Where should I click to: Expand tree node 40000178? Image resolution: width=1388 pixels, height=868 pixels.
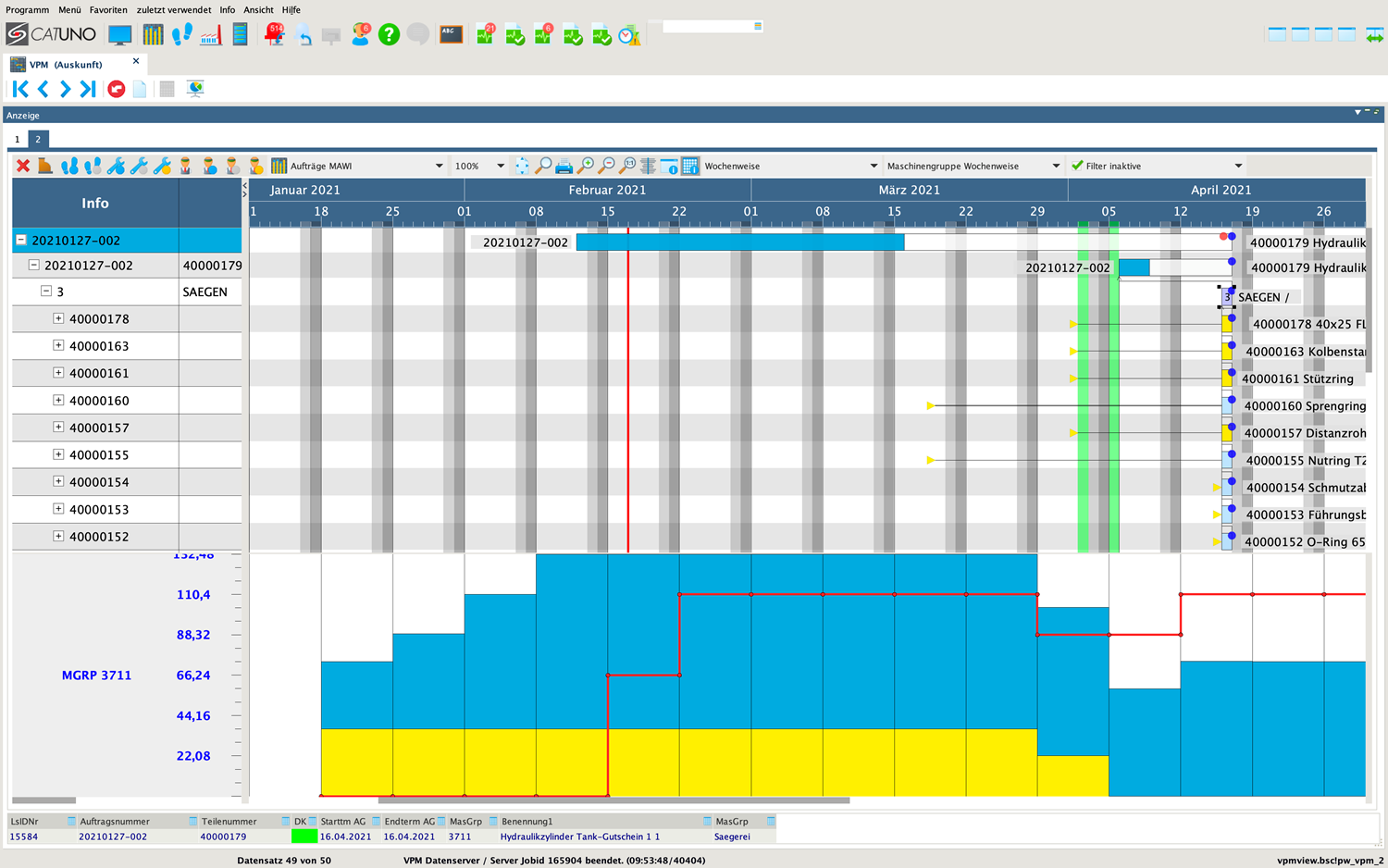click(x=58, y=318)
